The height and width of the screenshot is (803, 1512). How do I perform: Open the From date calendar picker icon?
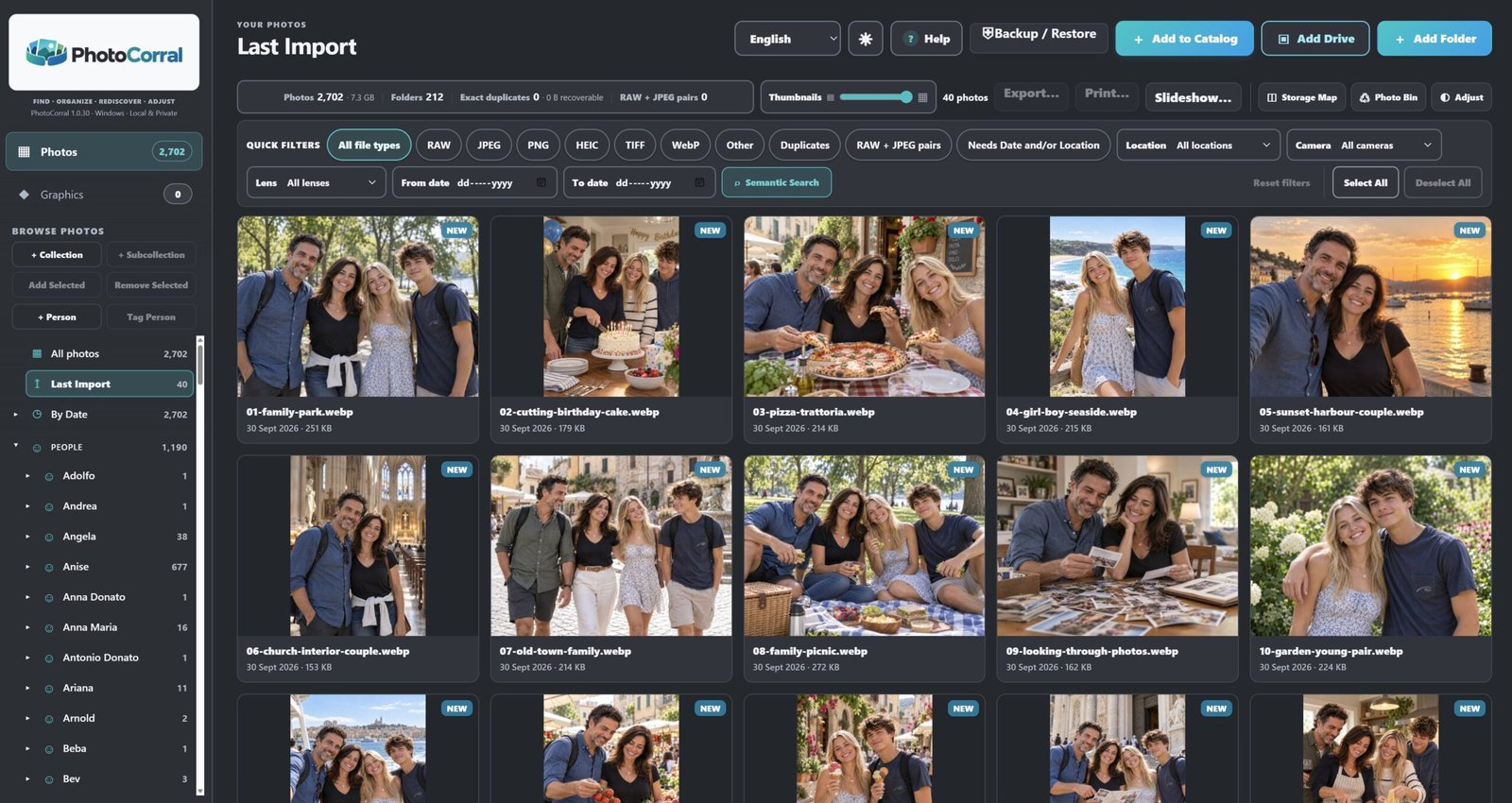point(541,183)
